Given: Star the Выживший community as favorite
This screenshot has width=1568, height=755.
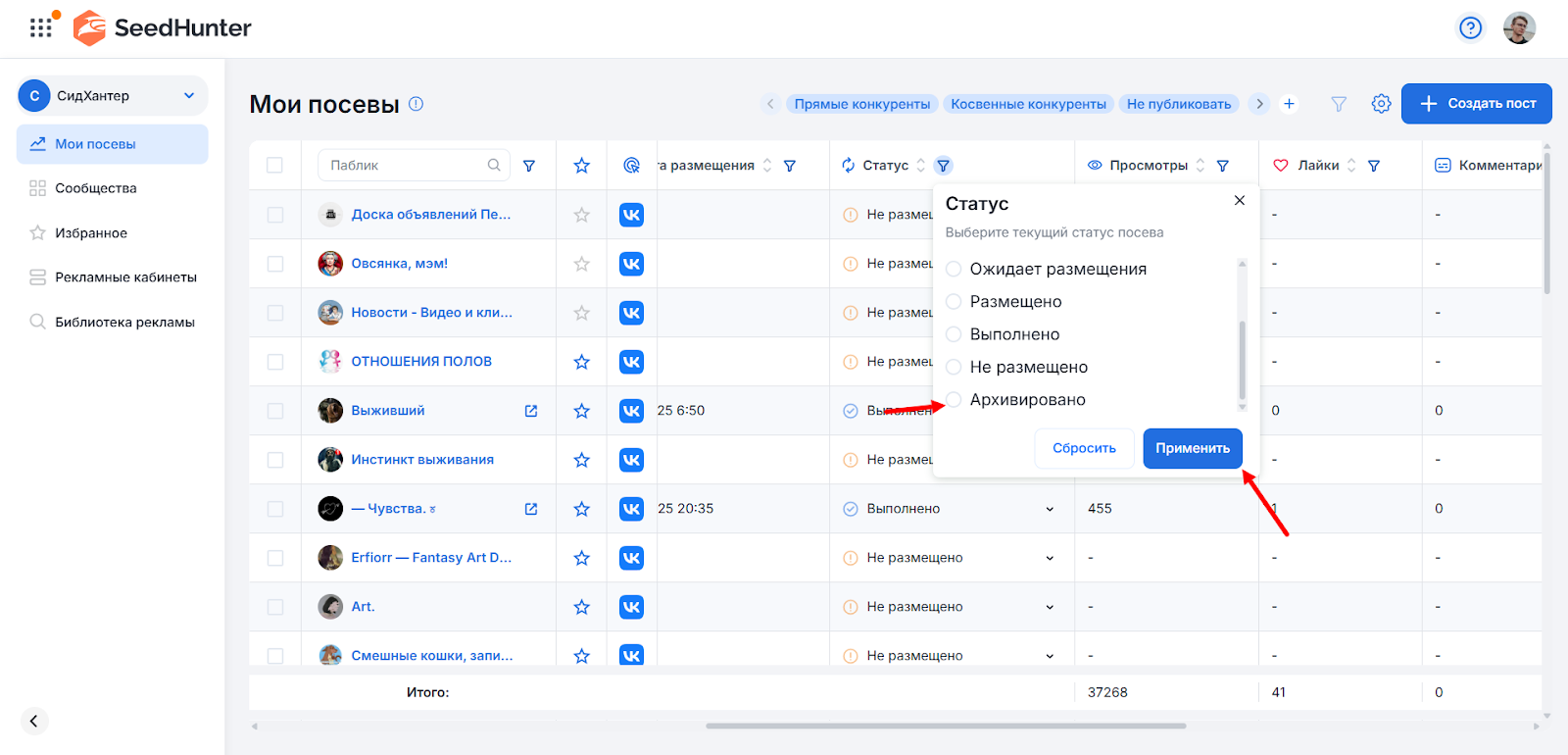Looking at the screenshot, I should 581,411.
